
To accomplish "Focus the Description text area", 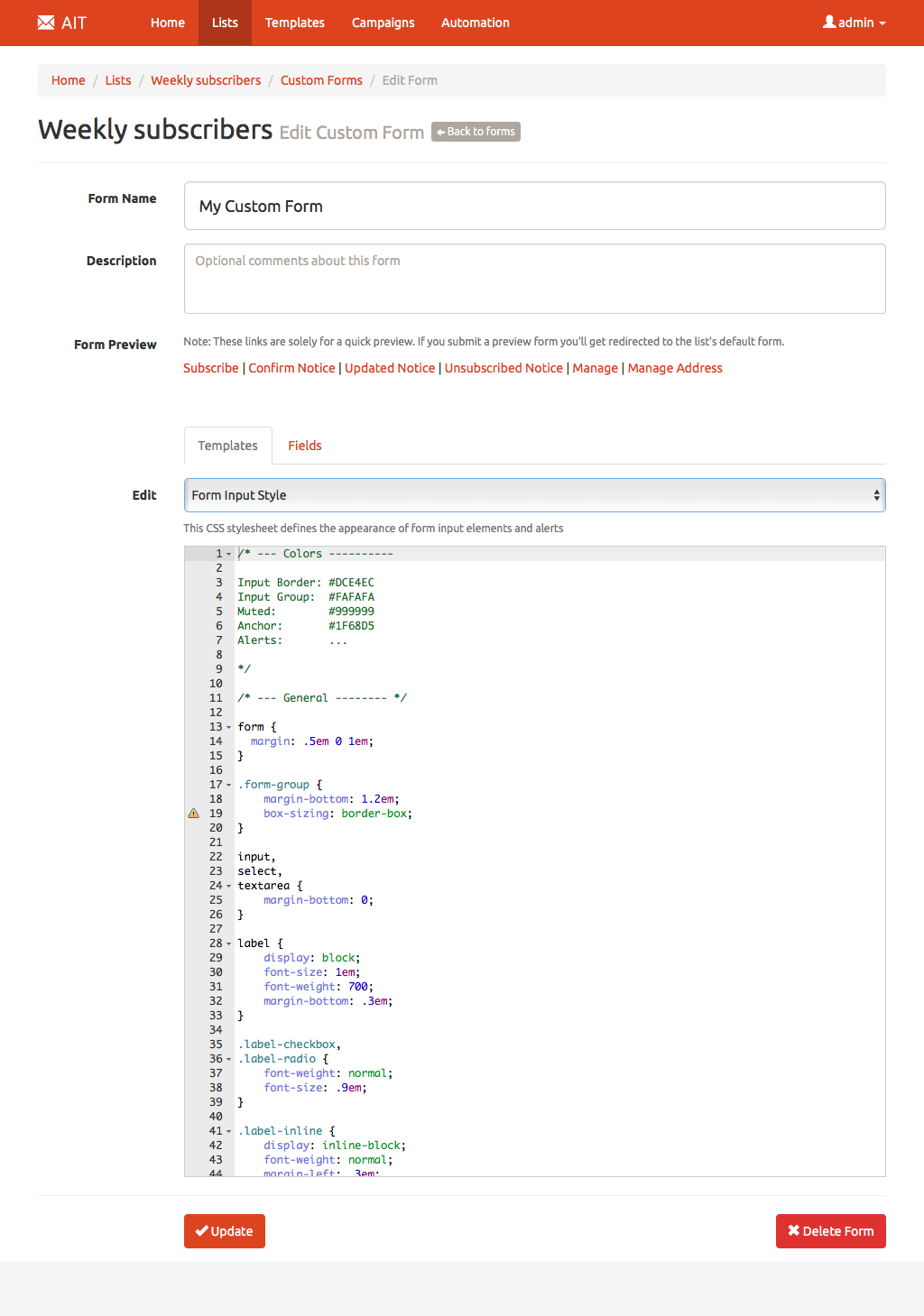I will click(534, 279).
